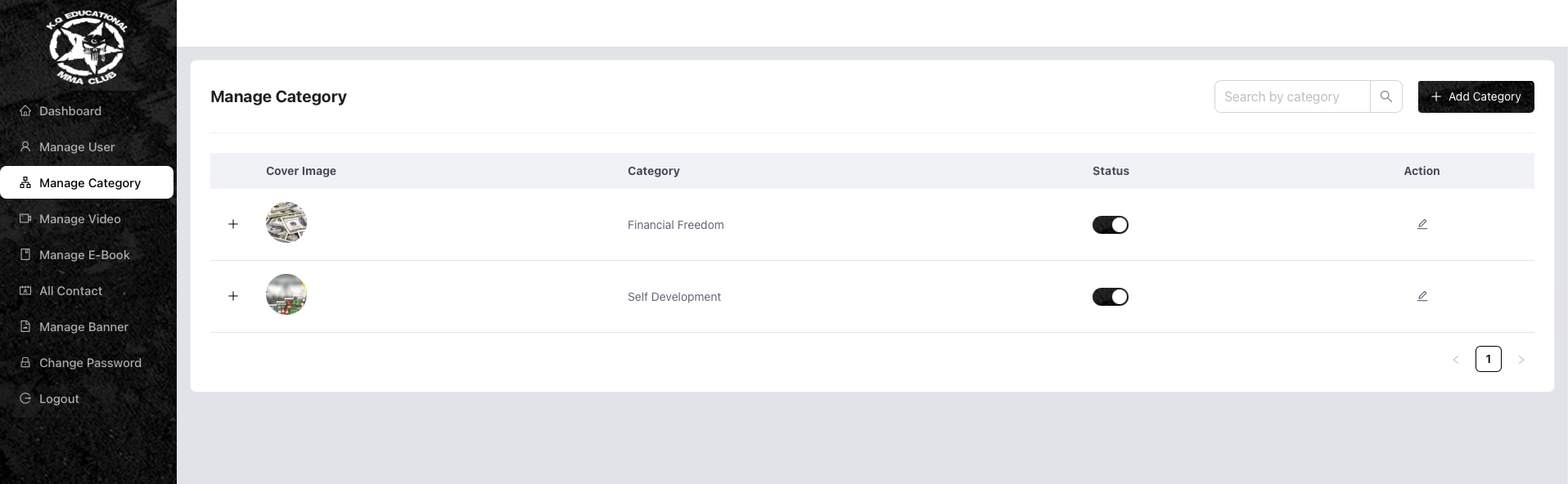The width and height of the screenshot is (1568, 484).
Task: Click the Self Development edit pencil
Action: [x=1422, y=296]
